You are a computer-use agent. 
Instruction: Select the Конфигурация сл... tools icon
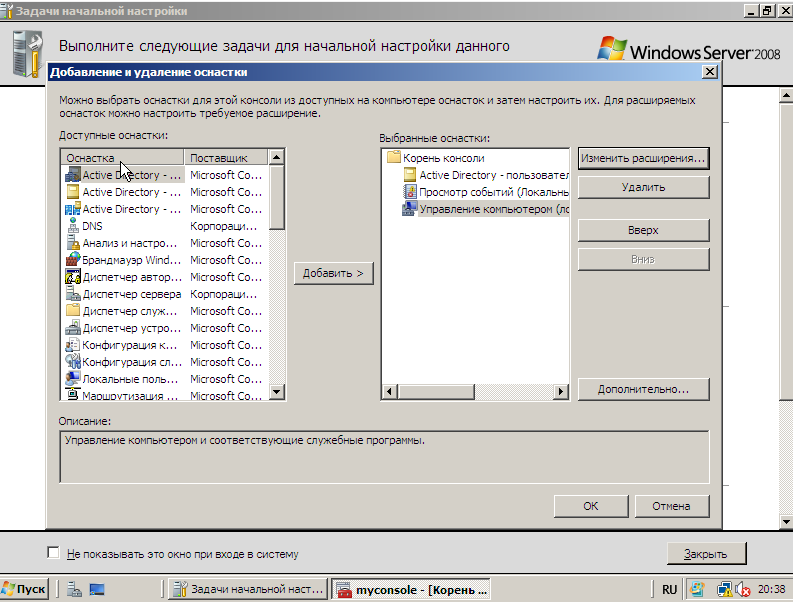(73, 362)
